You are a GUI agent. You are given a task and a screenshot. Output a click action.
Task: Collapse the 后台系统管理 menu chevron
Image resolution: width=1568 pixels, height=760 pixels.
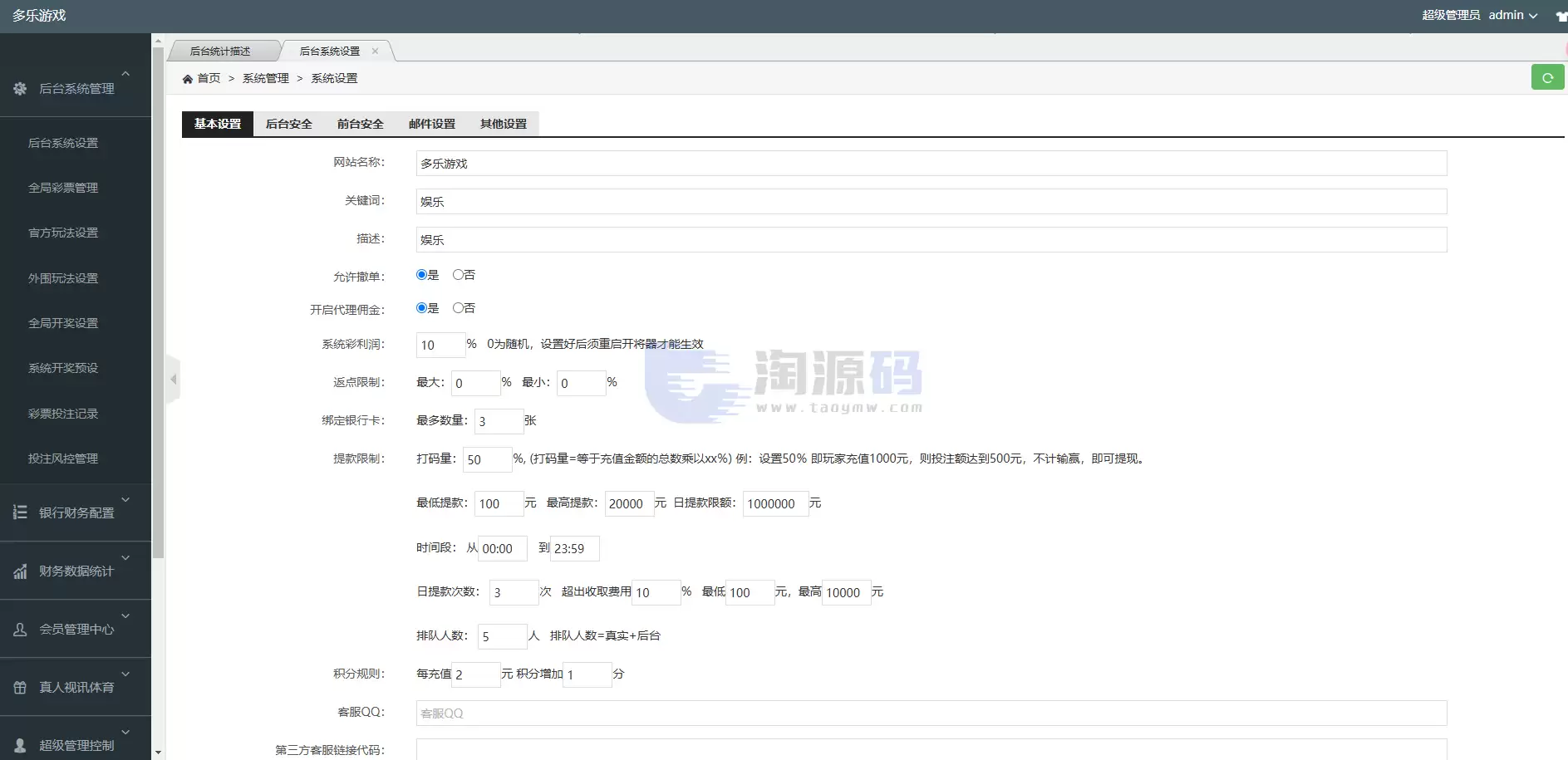click(x=125, y=74)
